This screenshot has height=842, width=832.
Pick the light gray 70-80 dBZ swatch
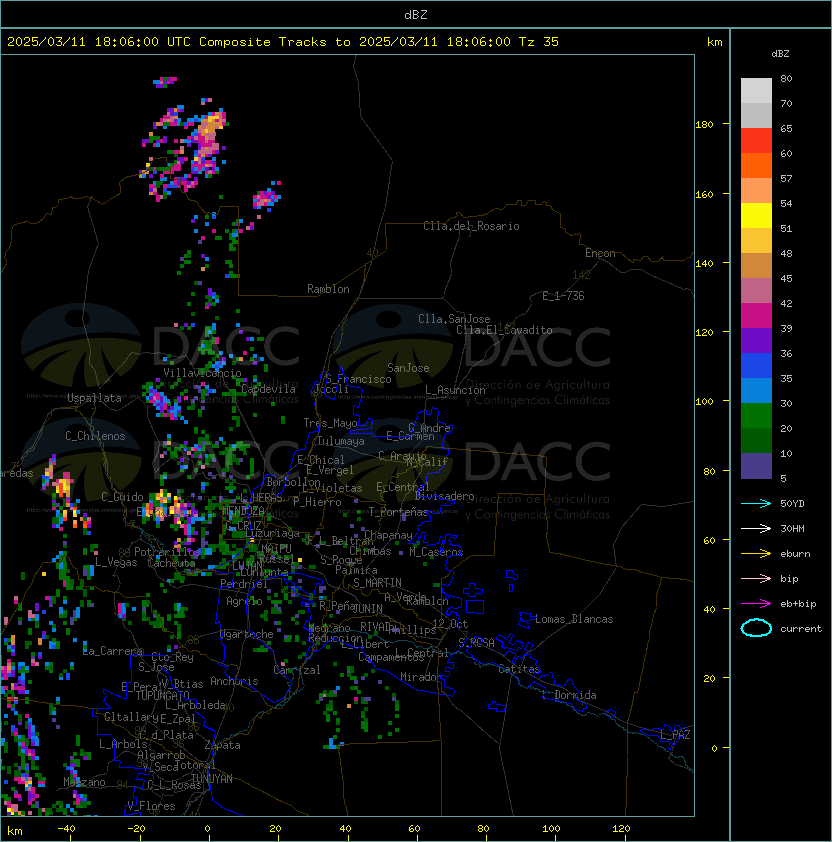[756, 90]
